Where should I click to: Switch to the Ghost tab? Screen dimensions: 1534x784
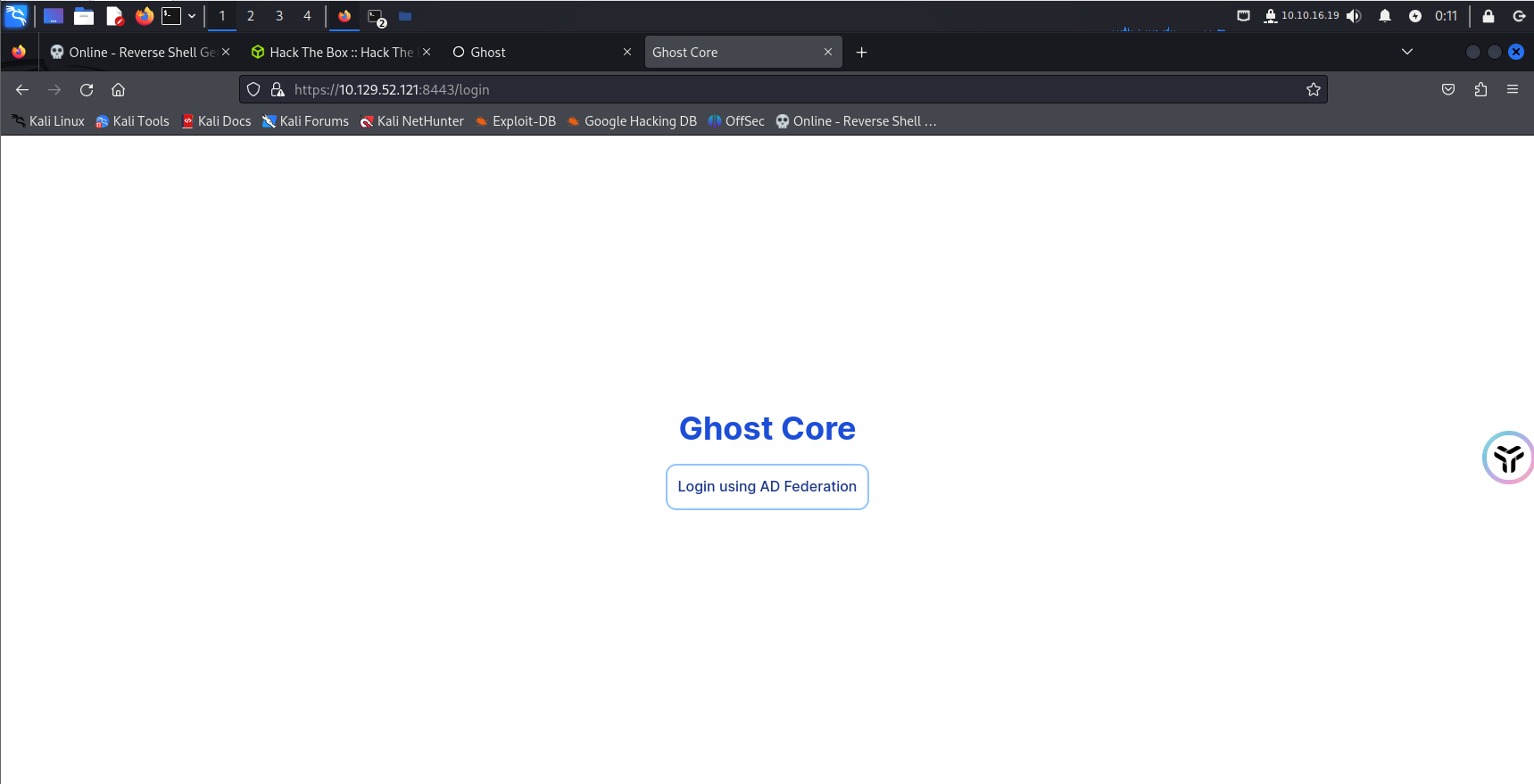[x=535, y=53]
